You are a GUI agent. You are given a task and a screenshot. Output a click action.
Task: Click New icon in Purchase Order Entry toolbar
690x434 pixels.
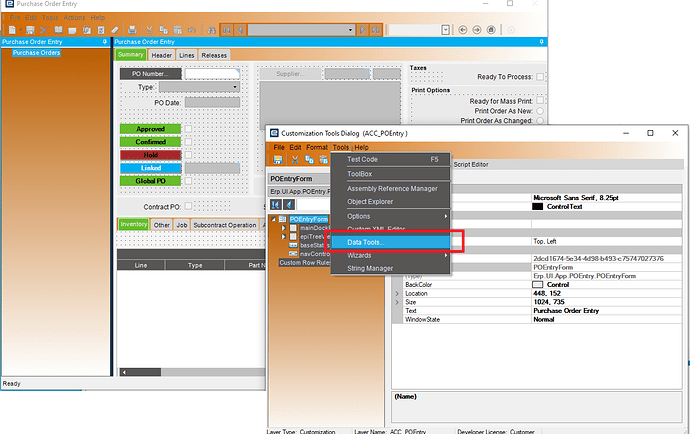click(x=12, y=30)
